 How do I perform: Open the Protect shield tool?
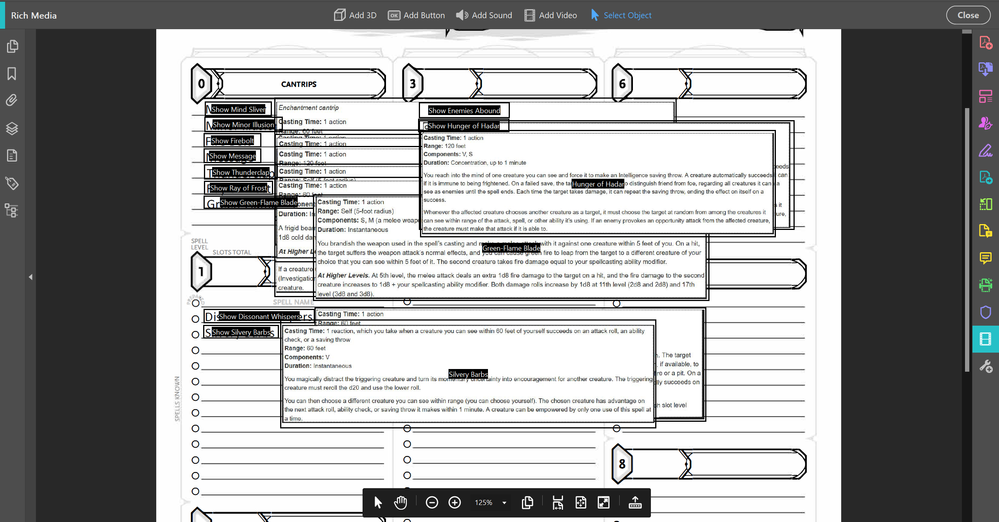point(985,312)
